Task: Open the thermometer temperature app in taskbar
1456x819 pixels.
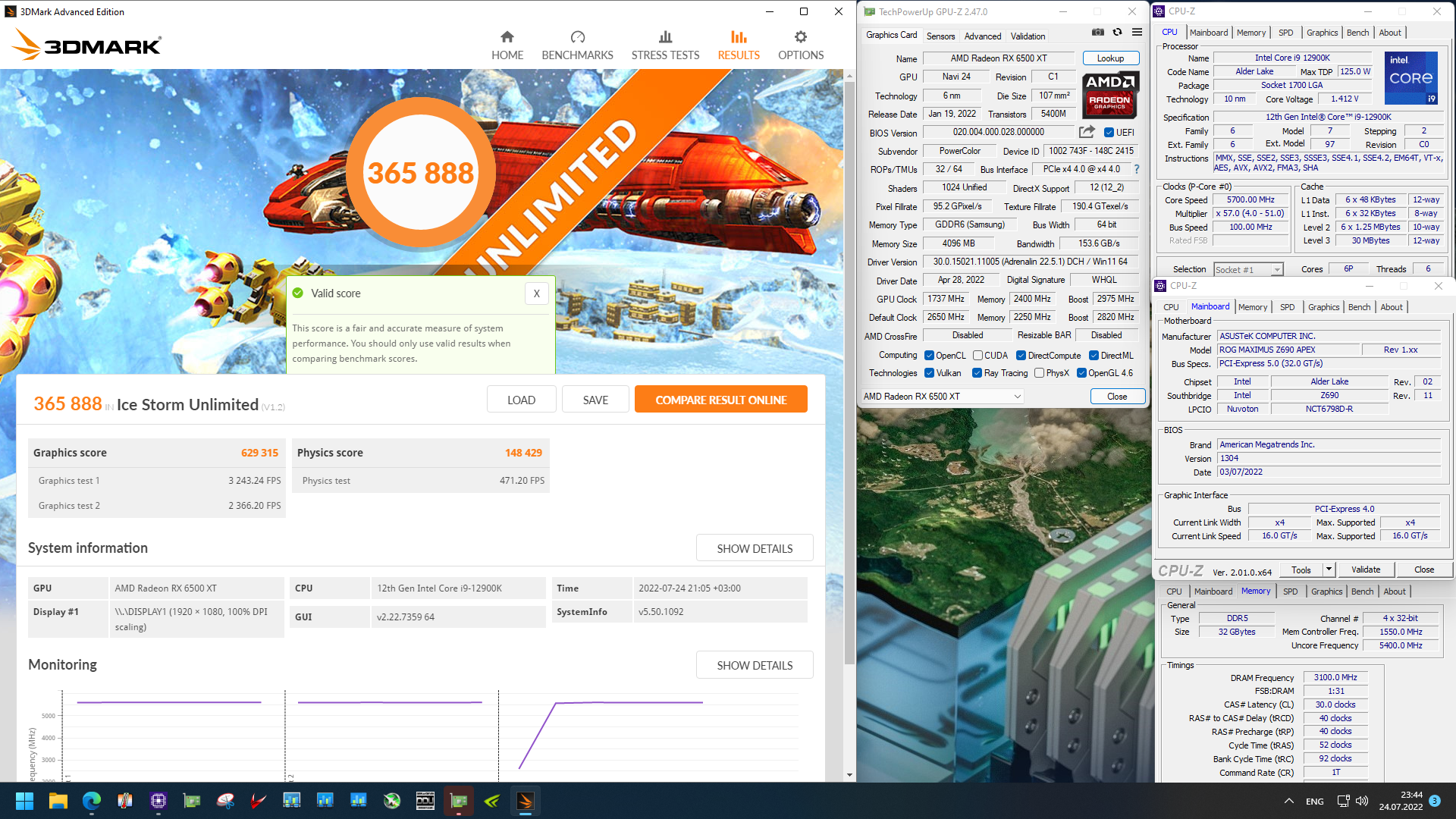Action: [125, 801]
